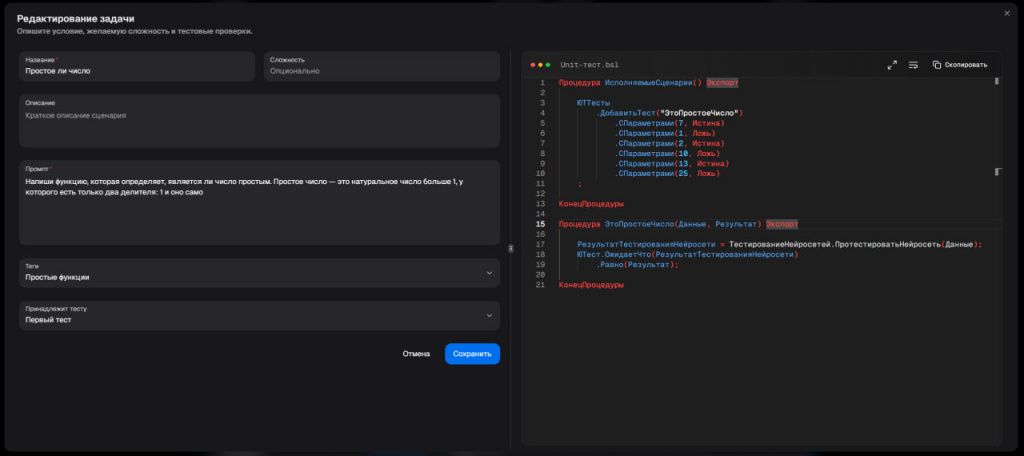Click line number 15 in gutter

click(540, 224)
